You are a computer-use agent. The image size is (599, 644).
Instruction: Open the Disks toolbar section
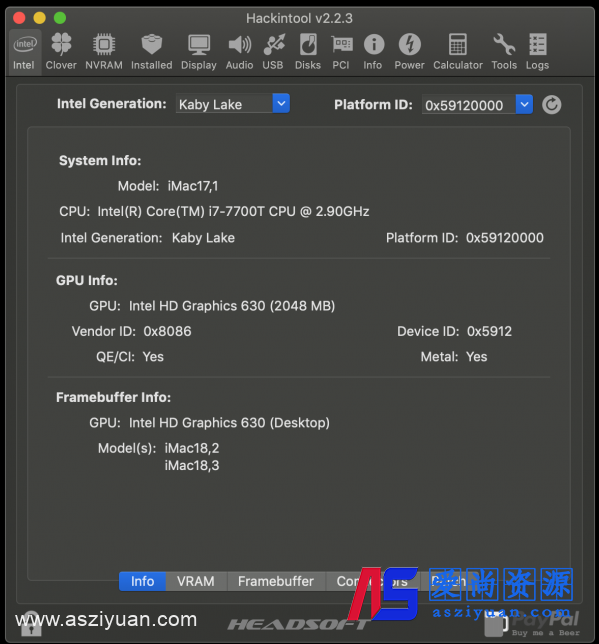308,53
